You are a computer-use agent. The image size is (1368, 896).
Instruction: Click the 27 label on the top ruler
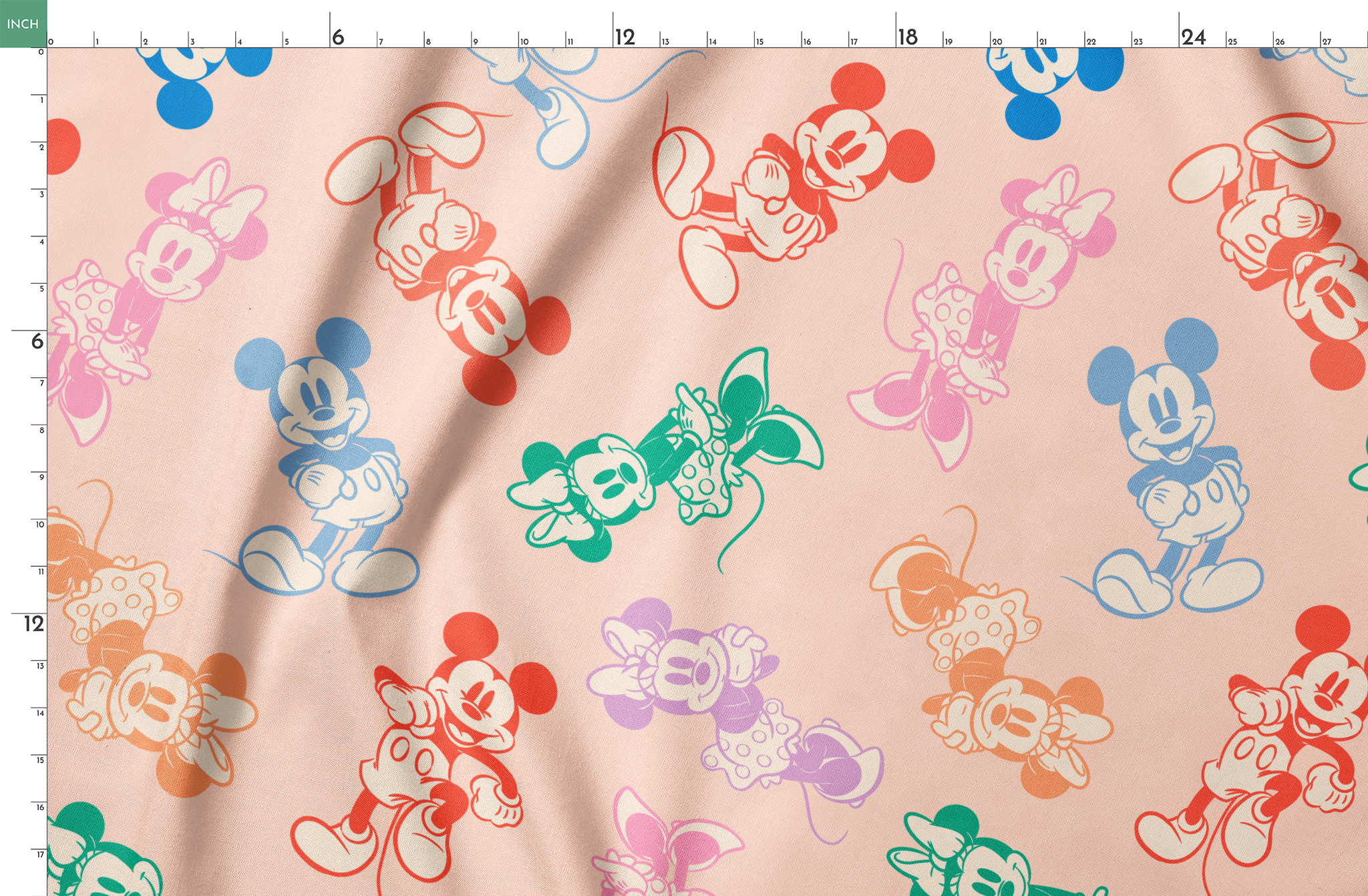coord(1327,41)
